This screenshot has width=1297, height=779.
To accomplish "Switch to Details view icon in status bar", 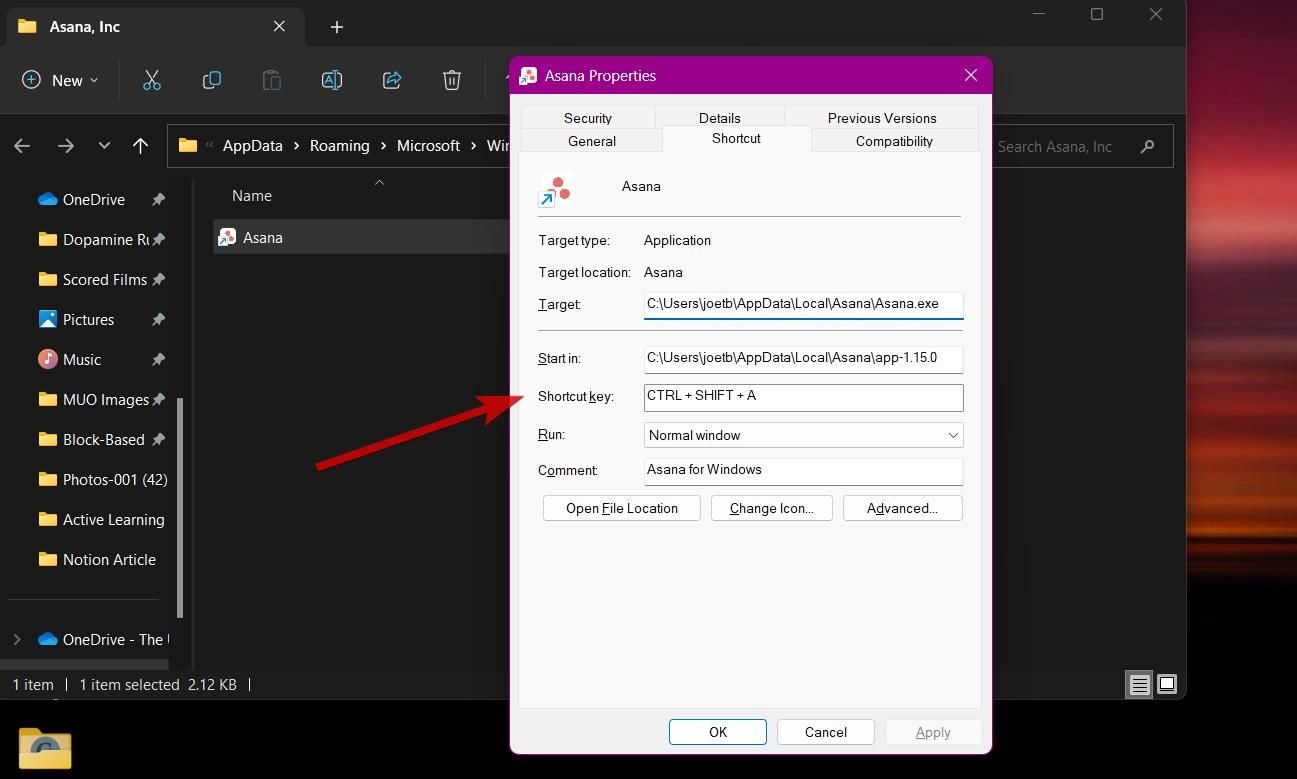I will click(1139, 685).
